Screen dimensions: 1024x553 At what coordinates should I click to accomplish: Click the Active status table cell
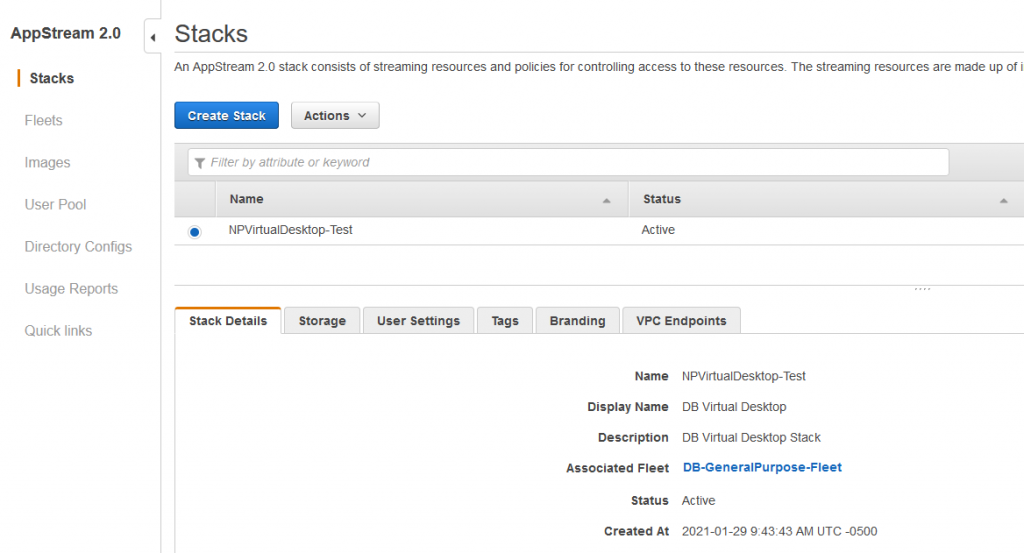[x=658, y=230]
